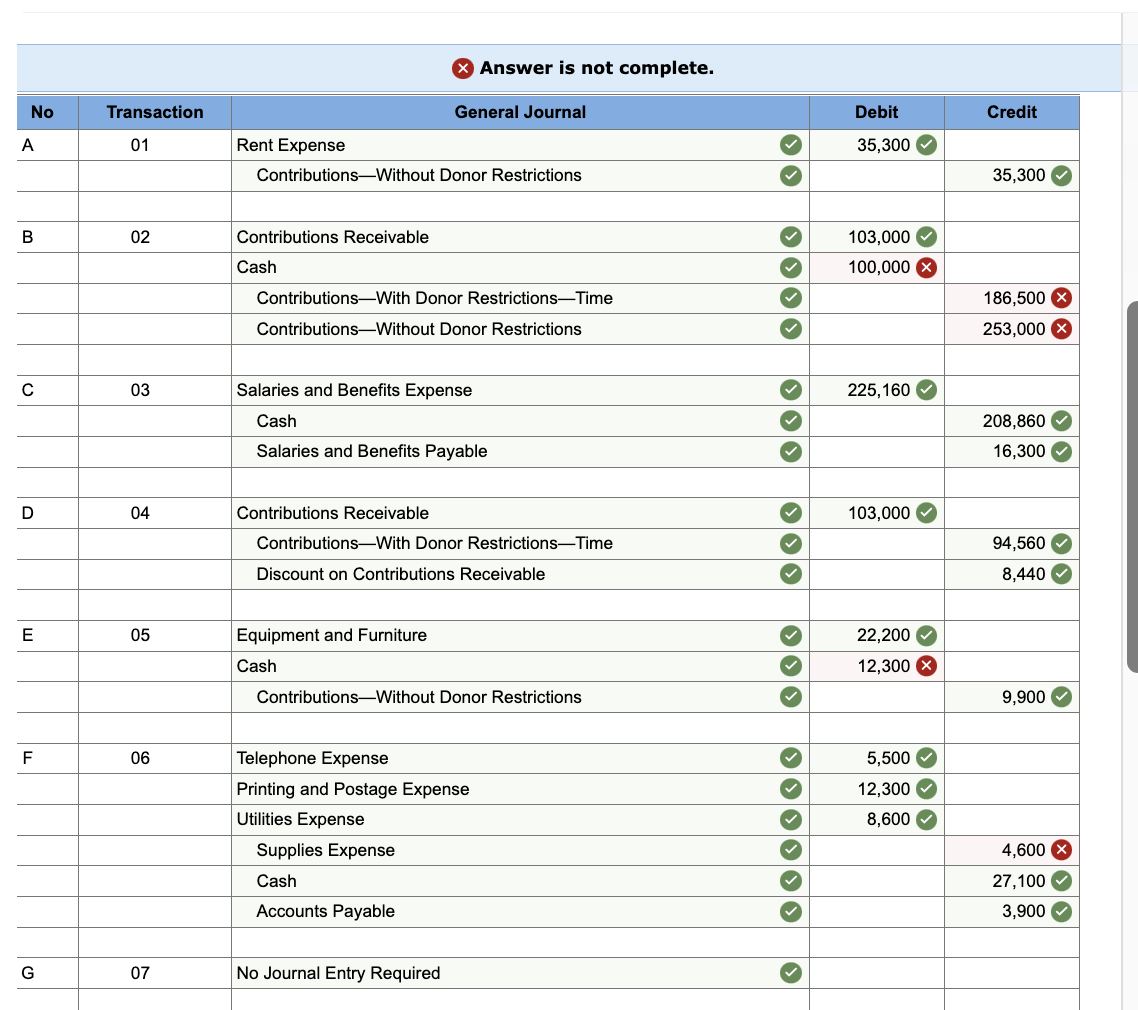The width and height of the screenshot is (1138, 1010).
Task: Click the green checkmark beside Rent Expense
Action: pos(791,145)
